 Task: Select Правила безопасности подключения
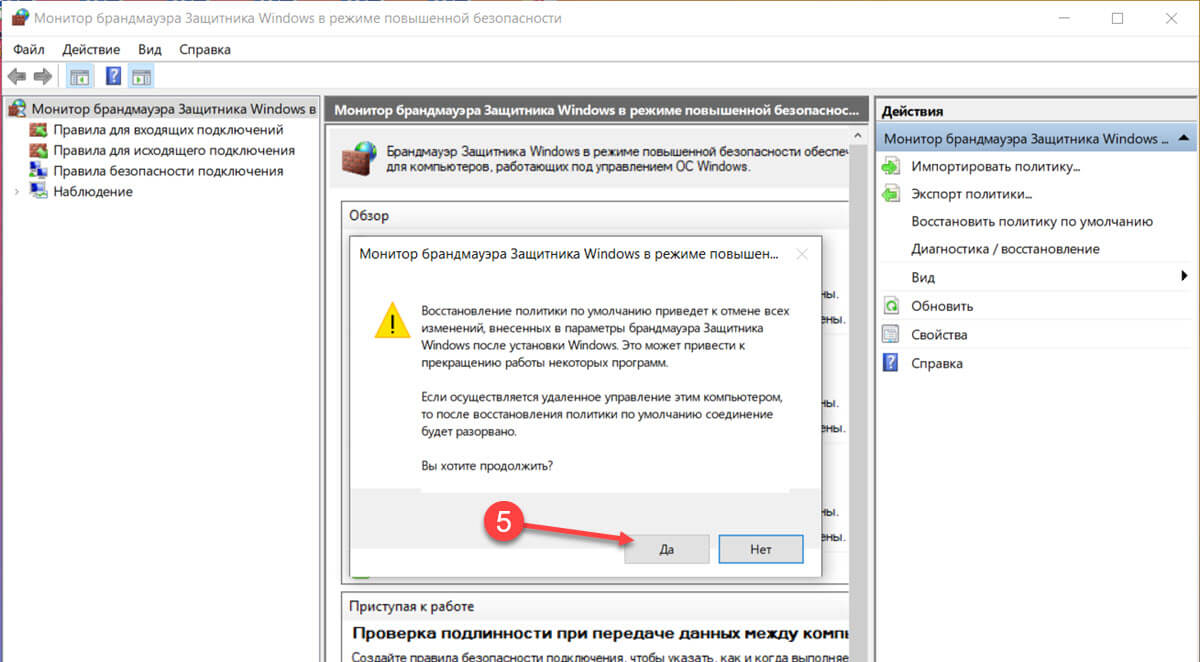tap(168, 171)
